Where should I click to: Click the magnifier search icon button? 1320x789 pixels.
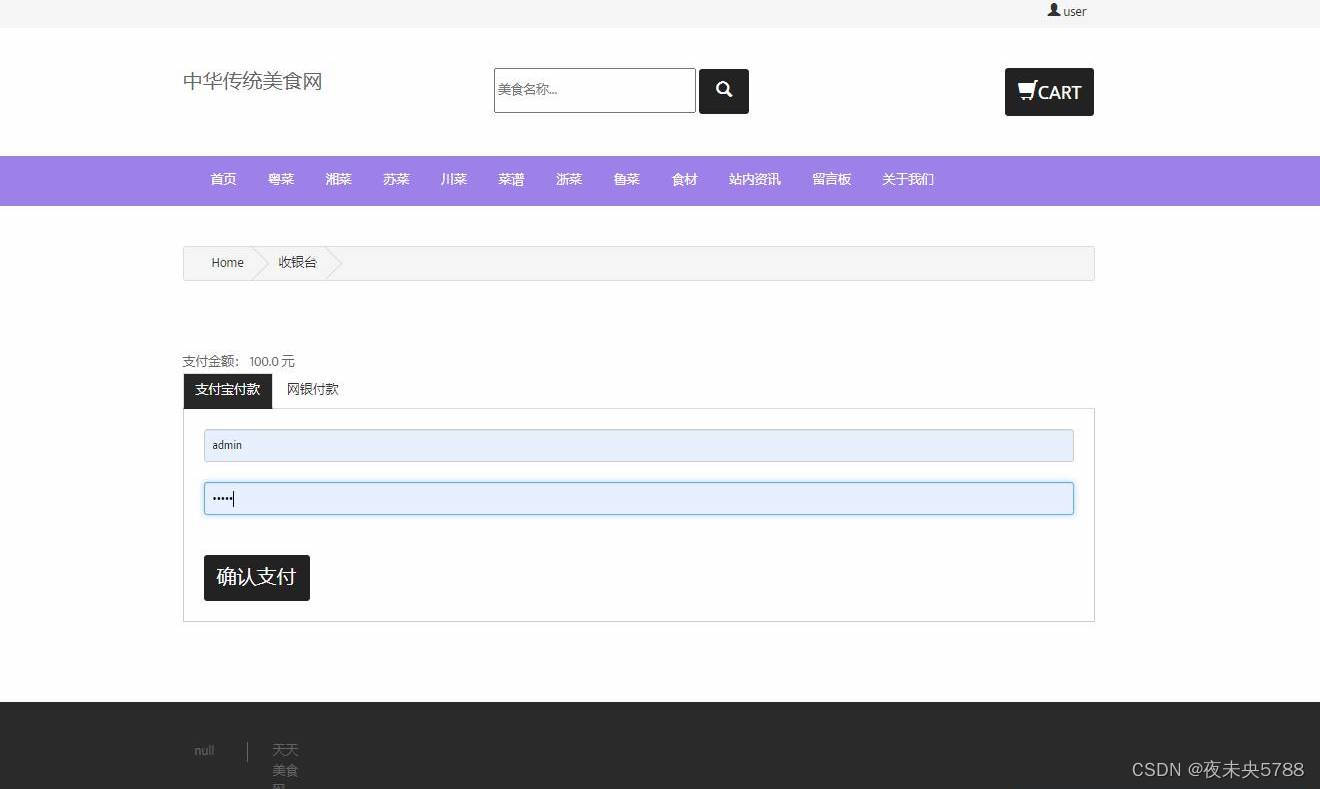pos(723,91)
